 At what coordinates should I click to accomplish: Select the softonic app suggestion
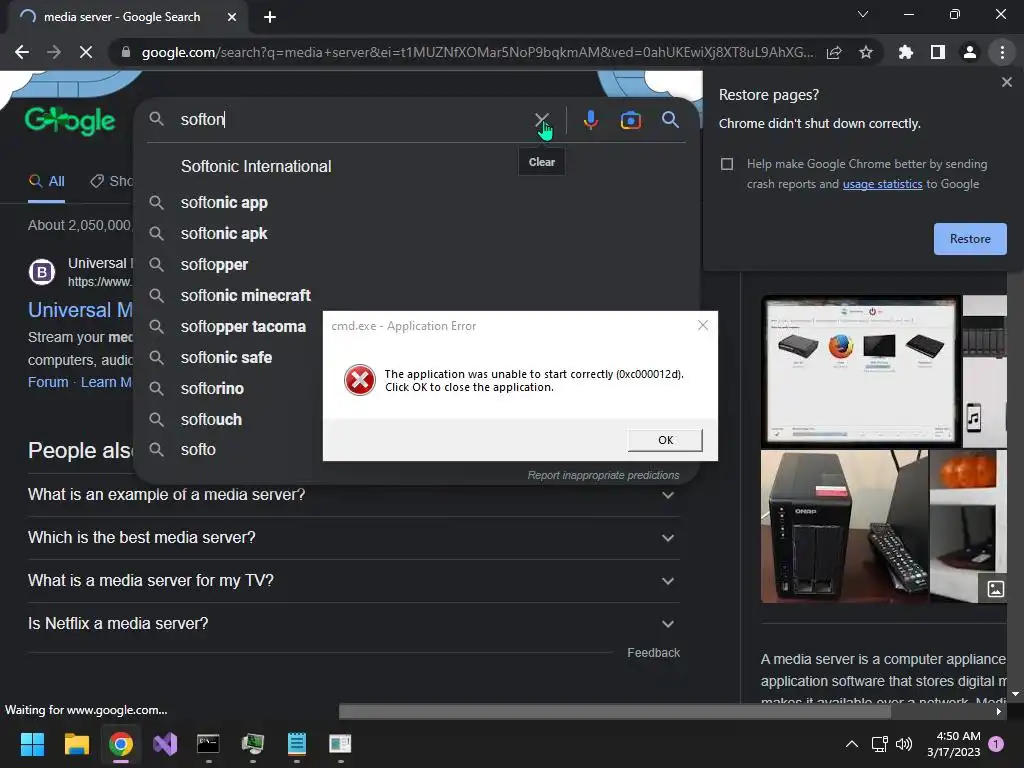(224, 202)
